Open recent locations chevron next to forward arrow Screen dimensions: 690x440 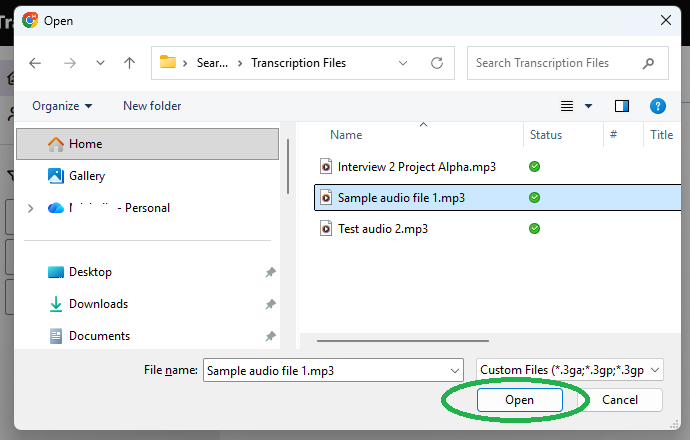tap(100, 63)
